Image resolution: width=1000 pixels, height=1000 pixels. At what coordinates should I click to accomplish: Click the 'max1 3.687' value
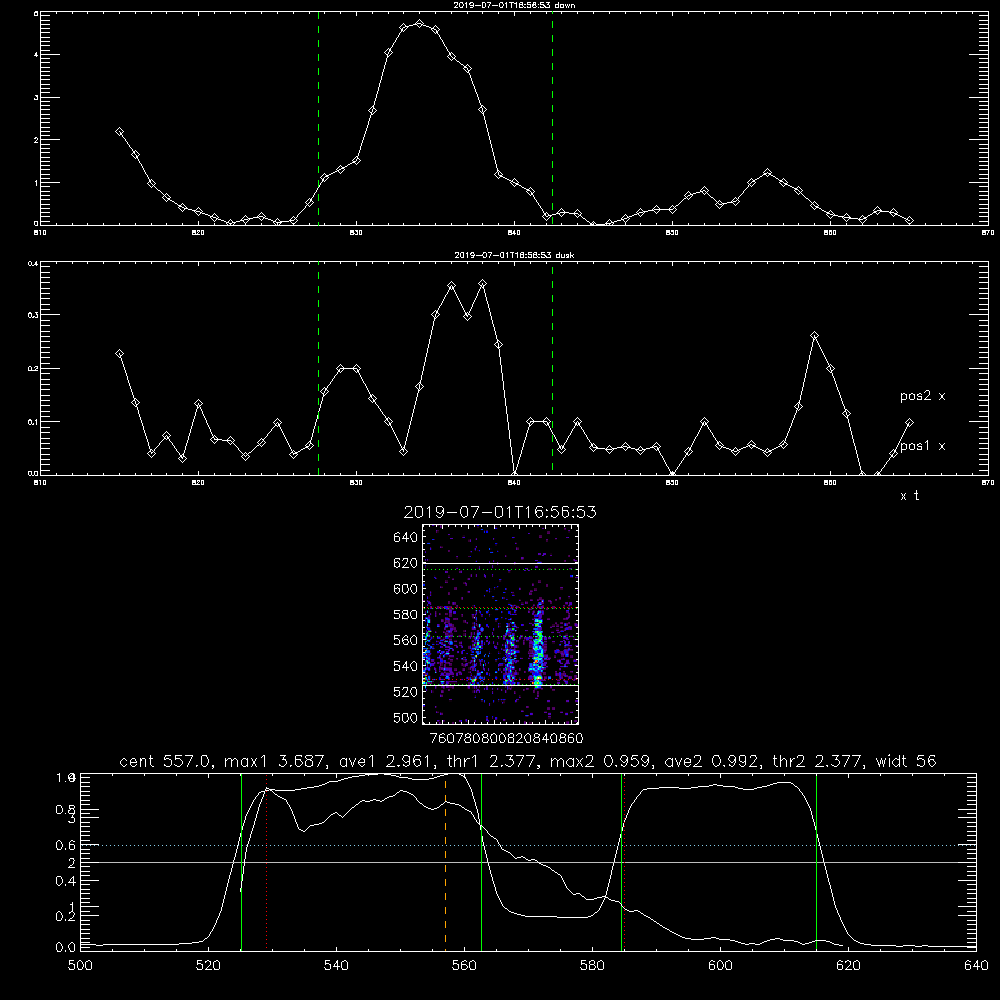[x=275, y=761]
